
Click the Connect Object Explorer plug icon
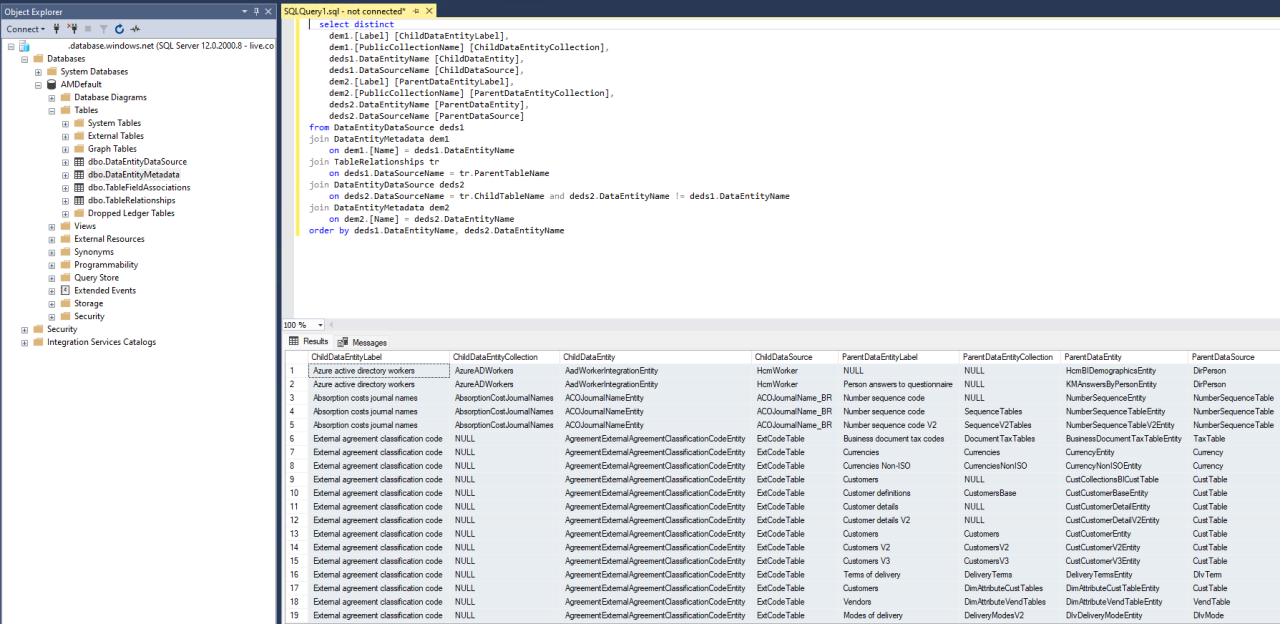(x=58, y=29)
